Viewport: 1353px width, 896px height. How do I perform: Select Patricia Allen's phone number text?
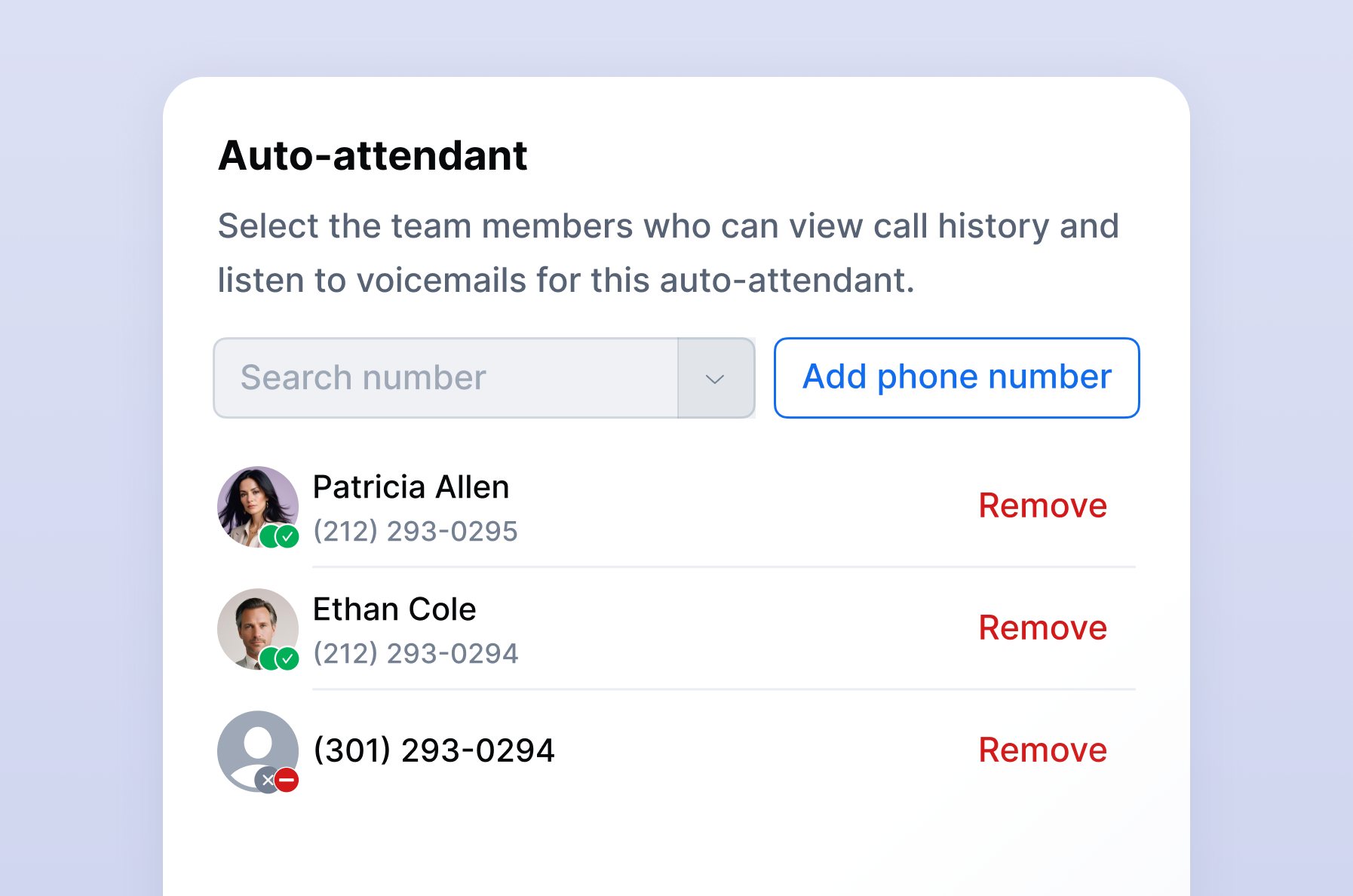click(x=417, y=531)
